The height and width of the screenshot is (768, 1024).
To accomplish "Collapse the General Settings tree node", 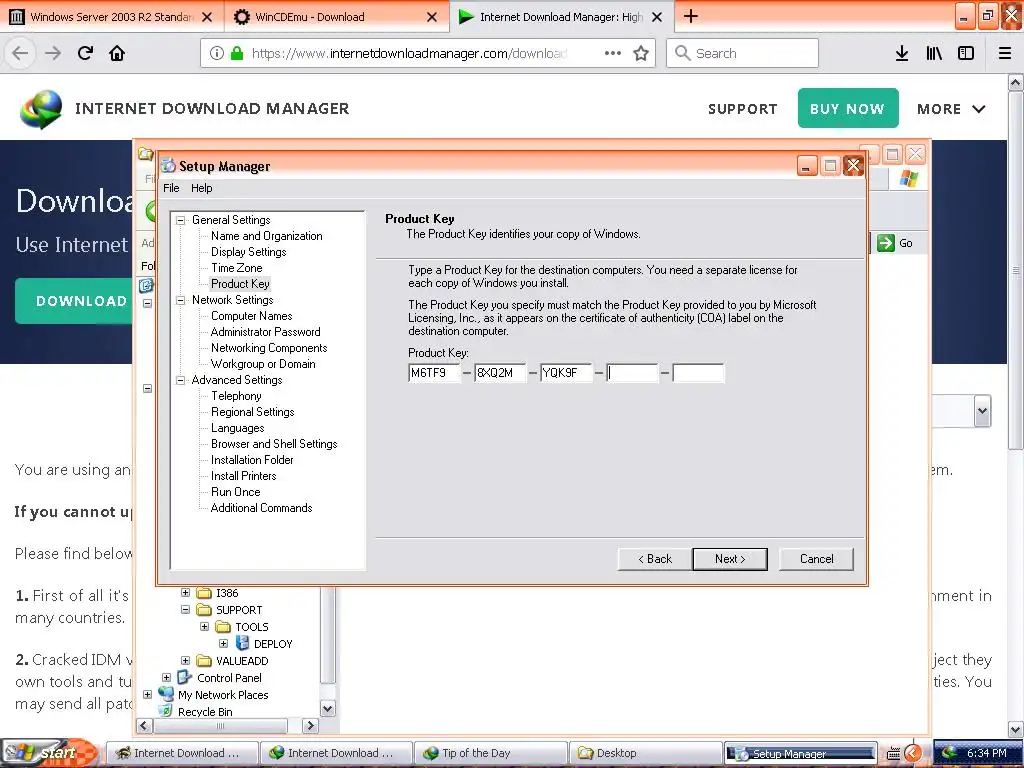I will [181, 221].
